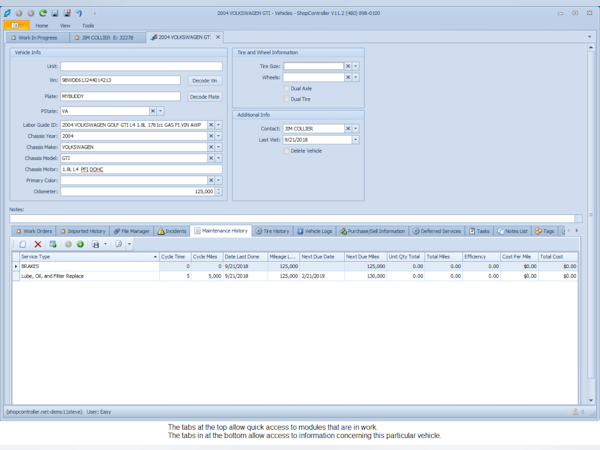Click the Odometer spinner arrows
The image size is (600, 450).
click(x=218, y=191)
